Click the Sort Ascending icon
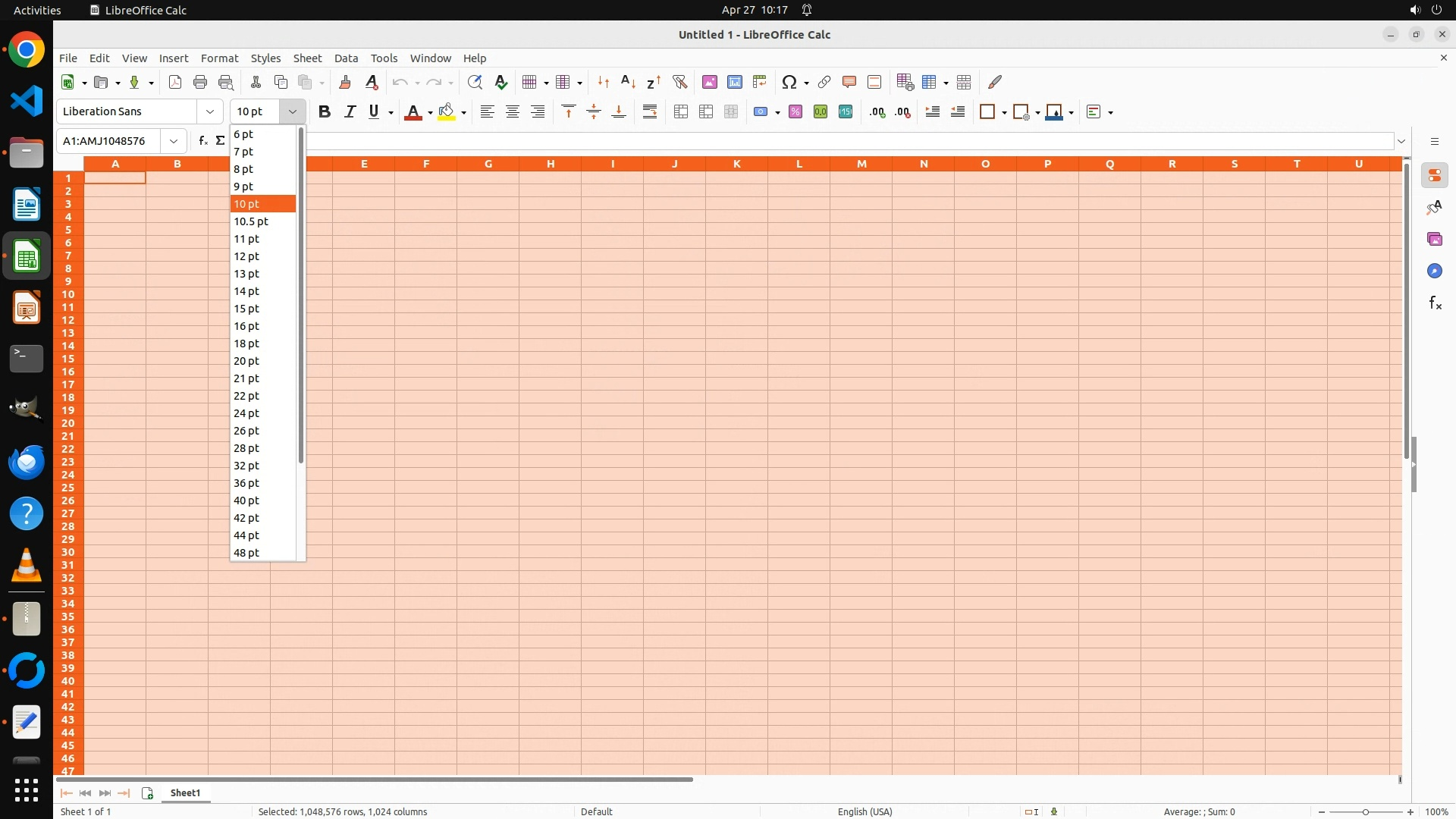Screen dimensions: 1456x819 click(x=628, y=82)
